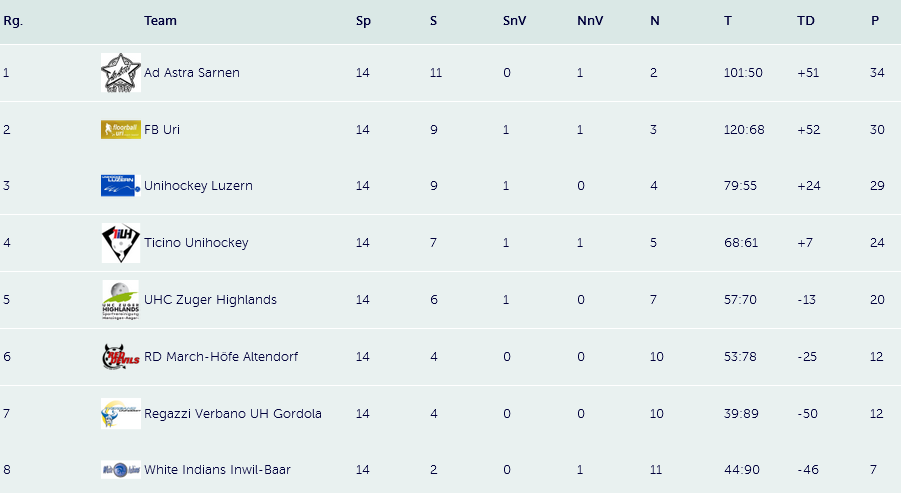Open Regazzi Verbano UH Gordola page
The width and height of the screenshot is (901, 493).
point(233,414)
